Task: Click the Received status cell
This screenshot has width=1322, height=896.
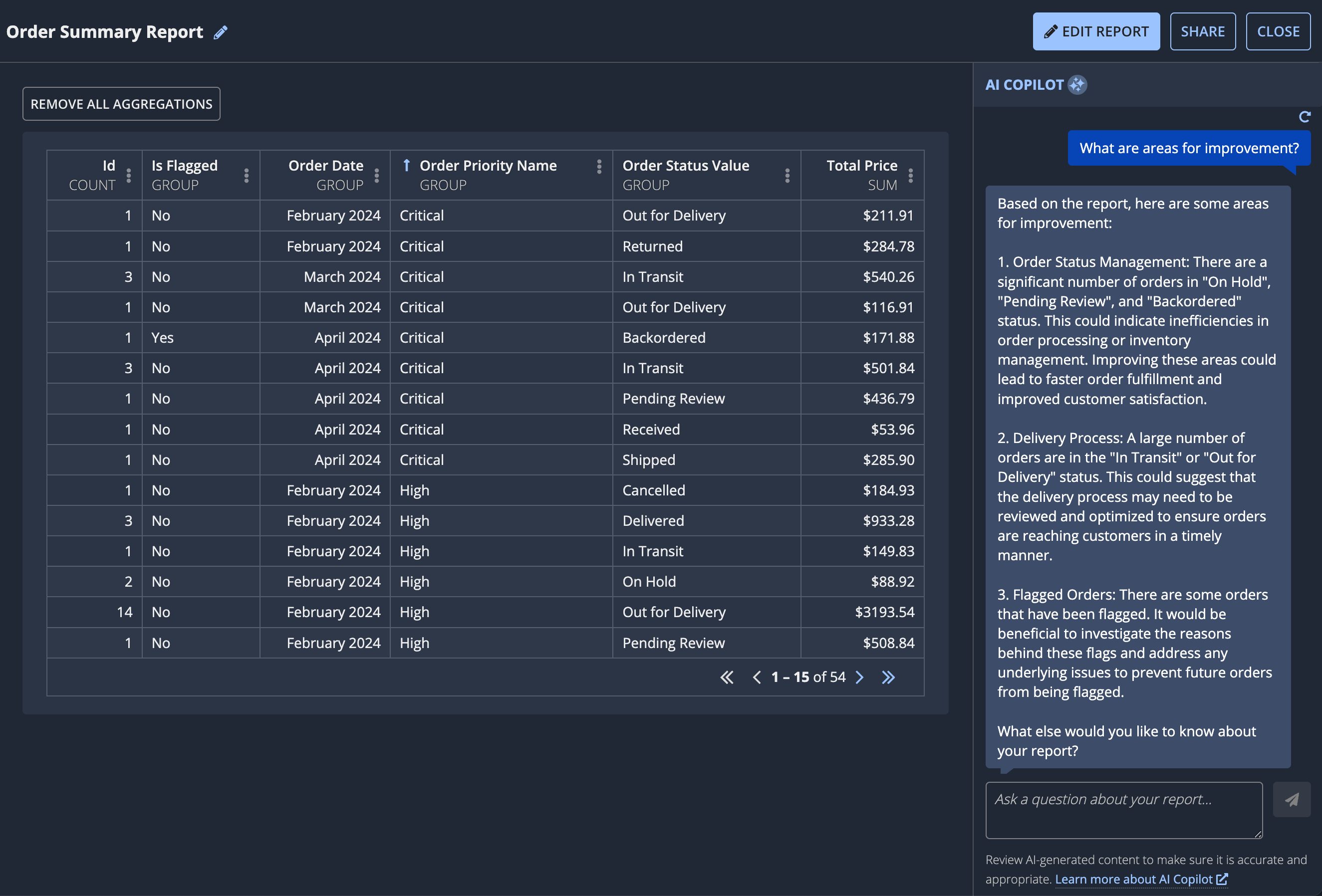Action: [707, 429]
